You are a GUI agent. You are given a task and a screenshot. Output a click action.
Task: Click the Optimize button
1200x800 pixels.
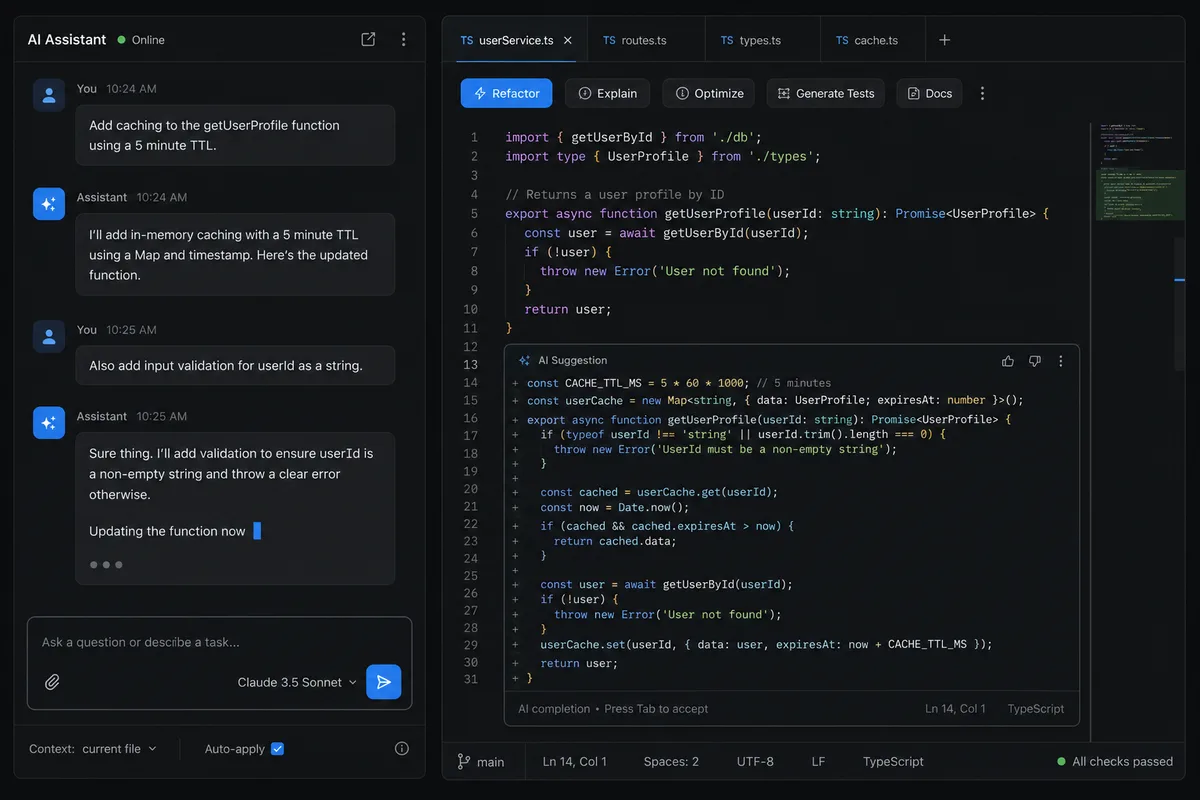[x=710, y=93]
